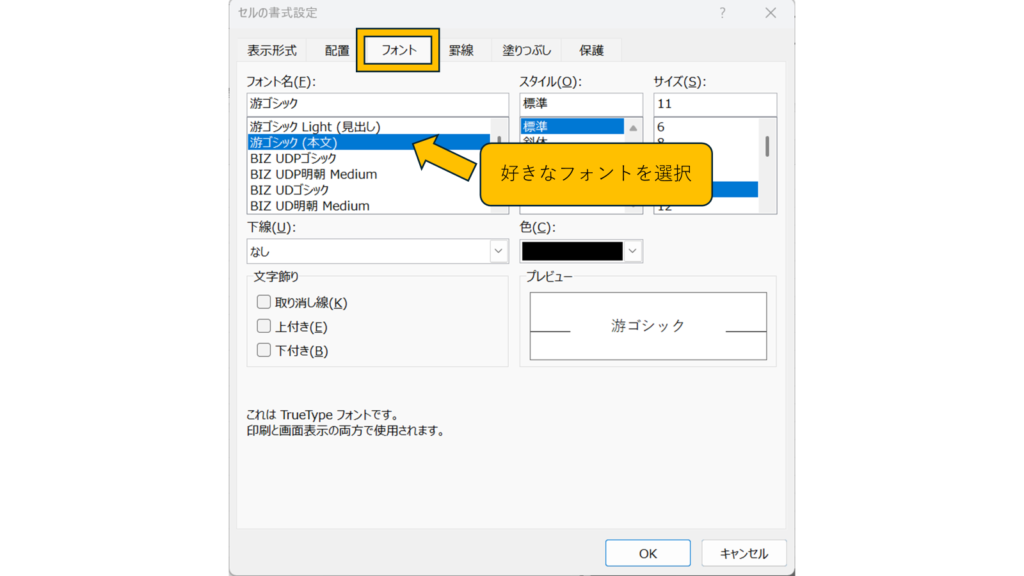Screen dimensions: 1024x576
Task: Check the 下付き subscript checkbox
Action: click(264, 350)
